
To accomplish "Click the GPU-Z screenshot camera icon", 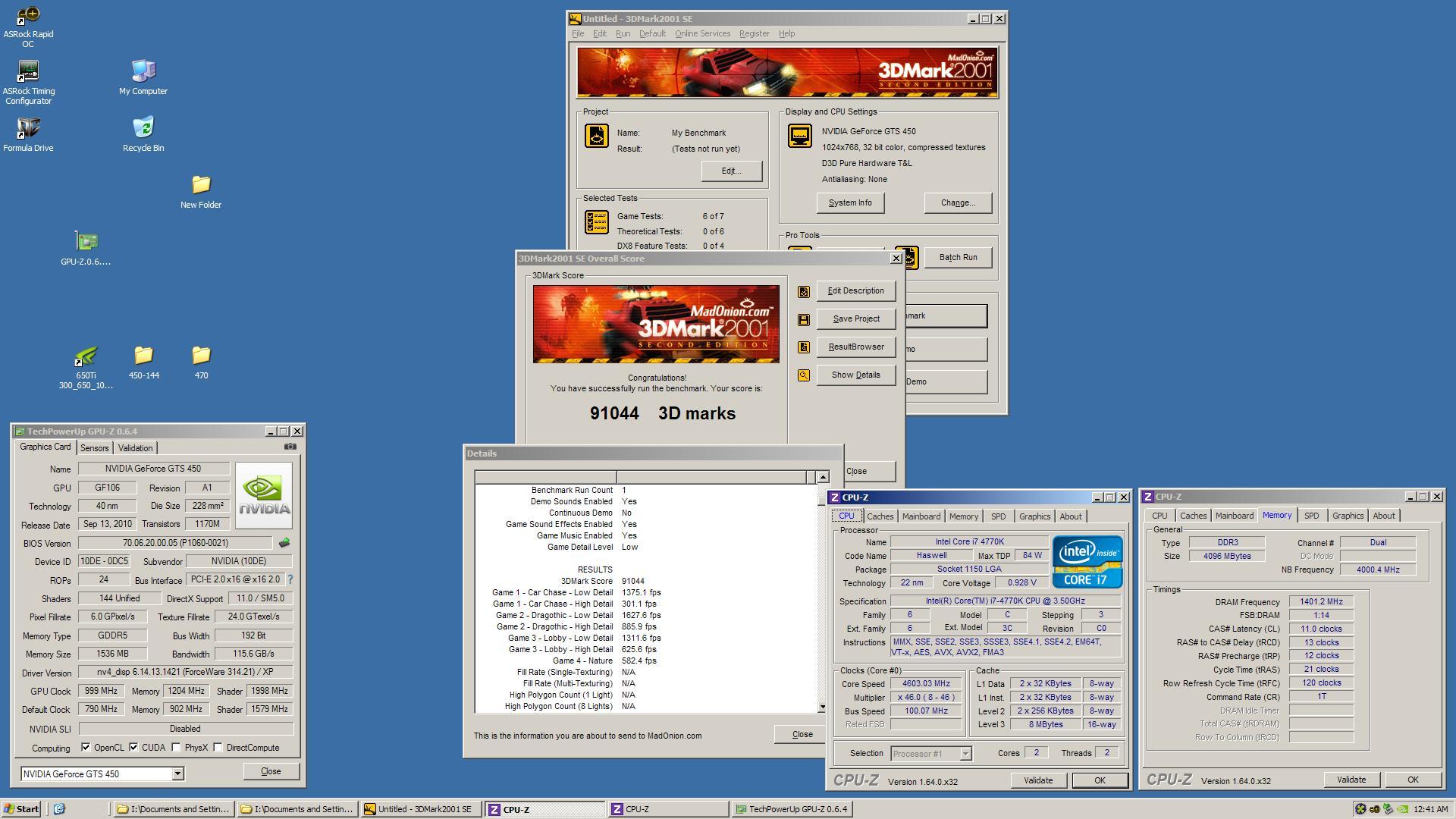I will pyautogui.click(x=290, y=447).
